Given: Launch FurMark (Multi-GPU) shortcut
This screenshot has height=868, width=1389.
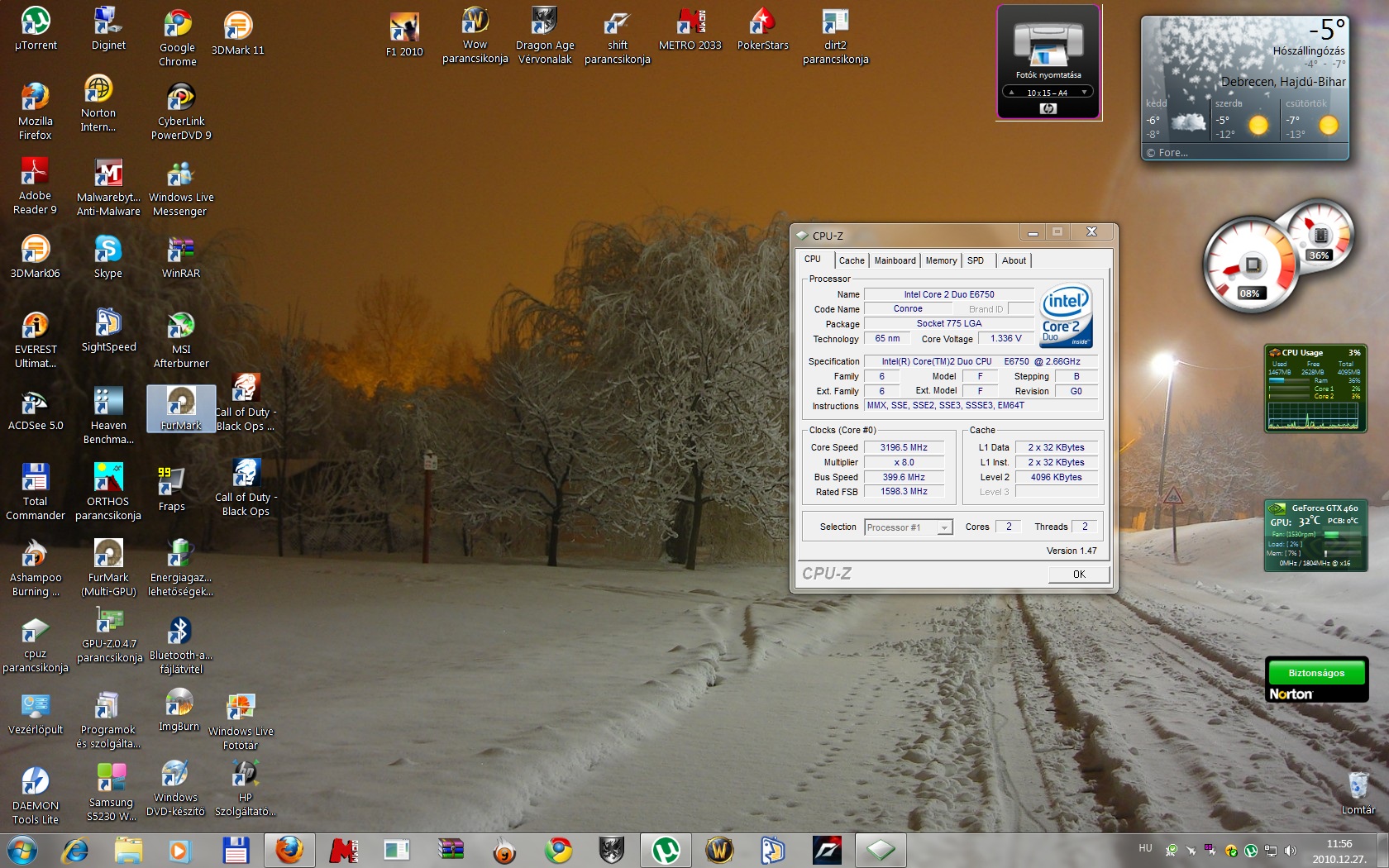Looking at the screenshot, I should pyautogui.click(x=108, y=567).
